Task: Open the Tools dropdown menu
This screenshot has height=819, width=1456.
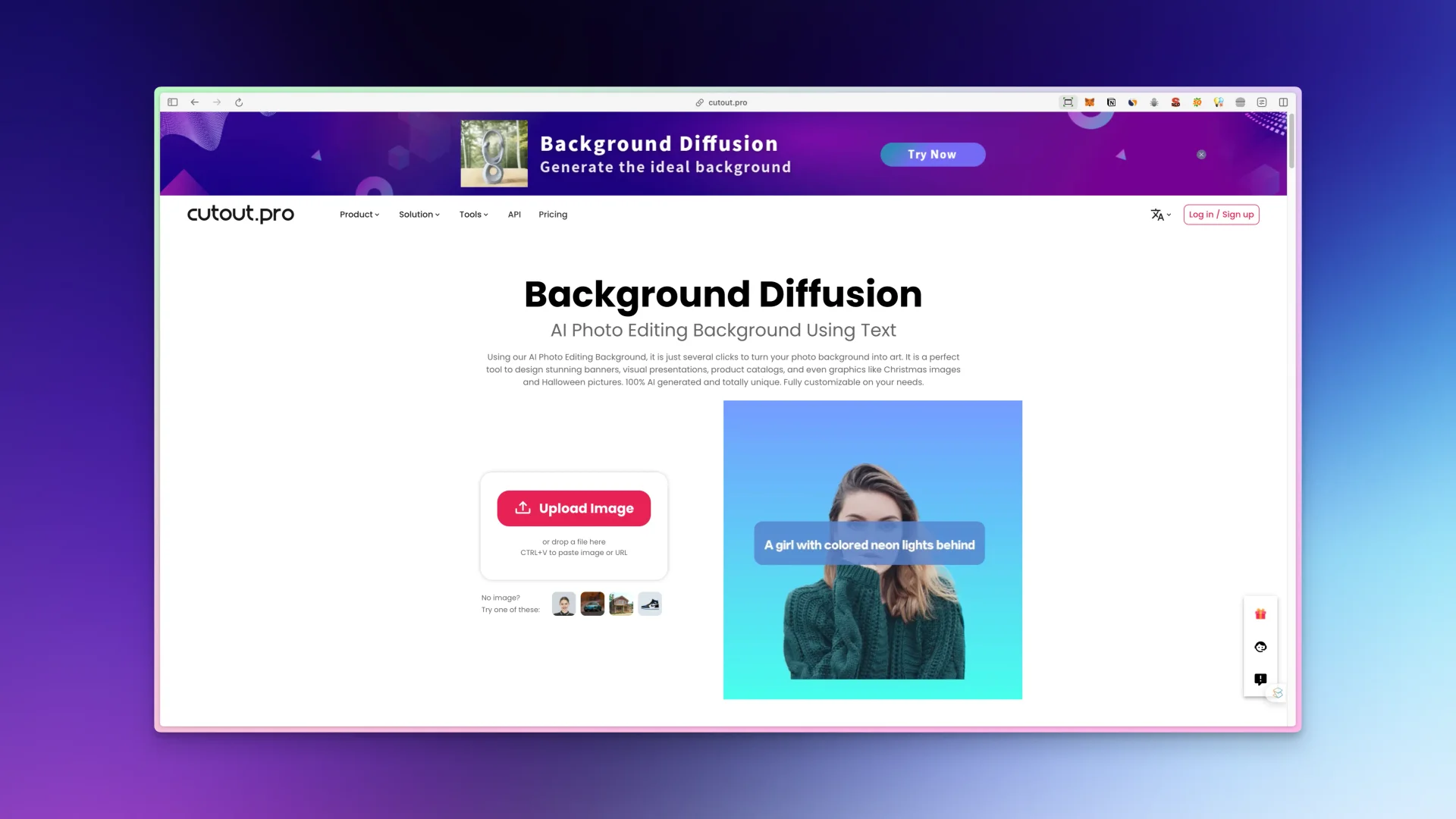Action: [x=473, y=215]
